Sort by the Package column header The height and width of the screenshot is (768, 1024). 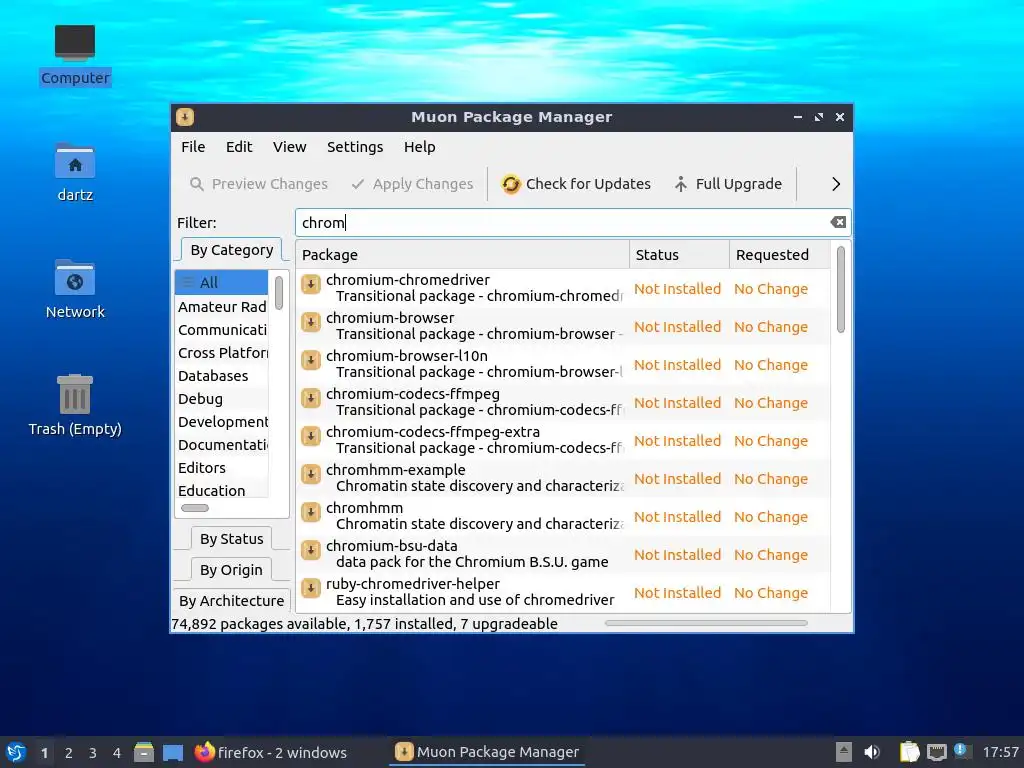[462, 255]
